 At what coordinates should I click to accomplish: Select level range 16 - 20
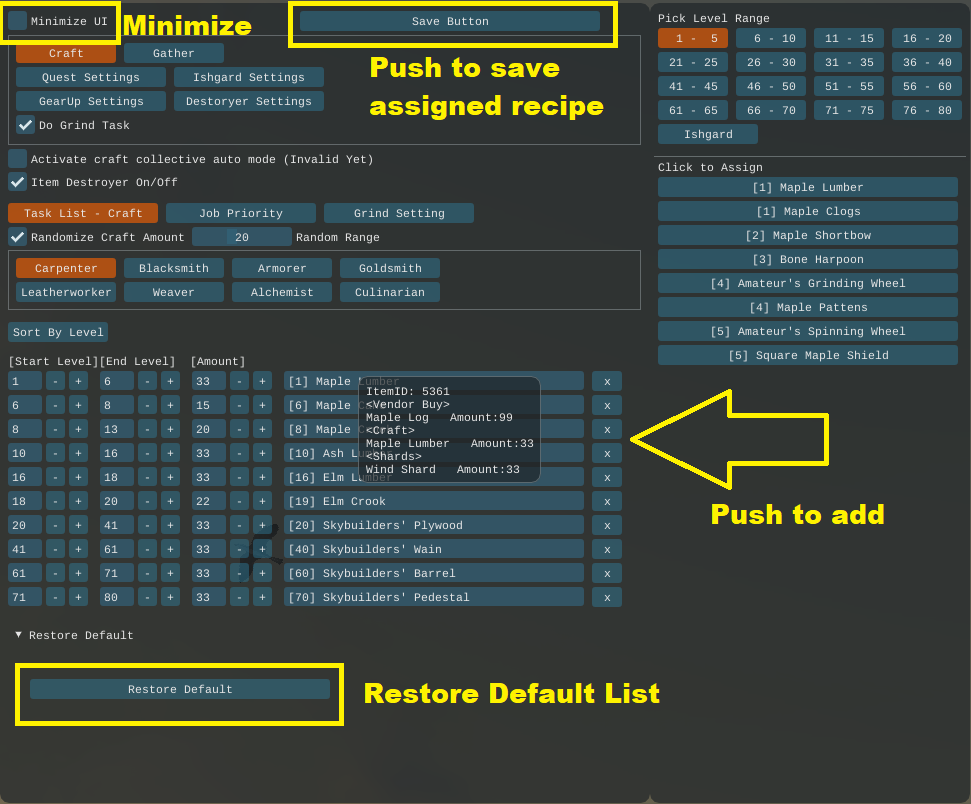point(927,38)
